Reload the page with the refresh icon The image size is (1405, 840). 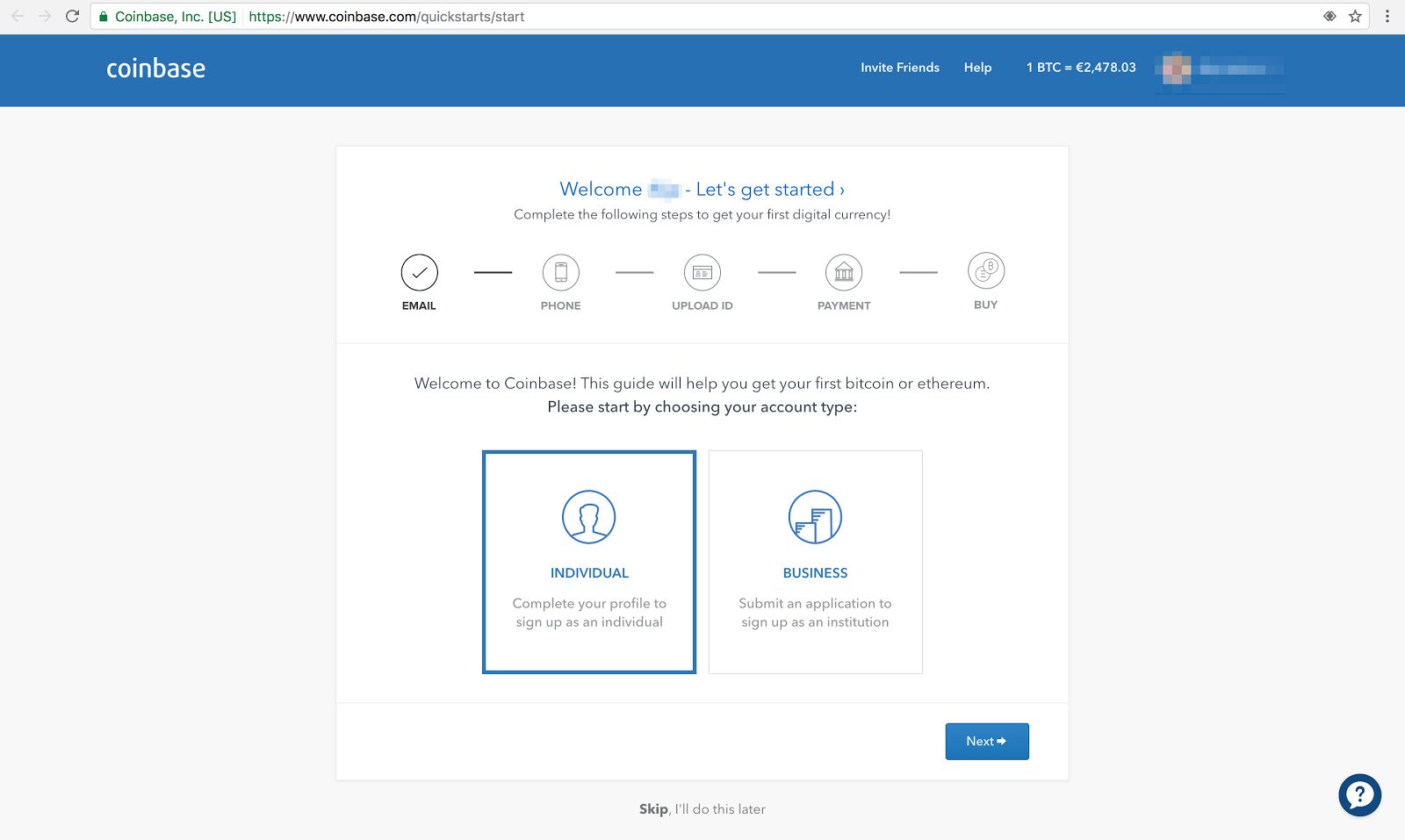click(73, 16)
